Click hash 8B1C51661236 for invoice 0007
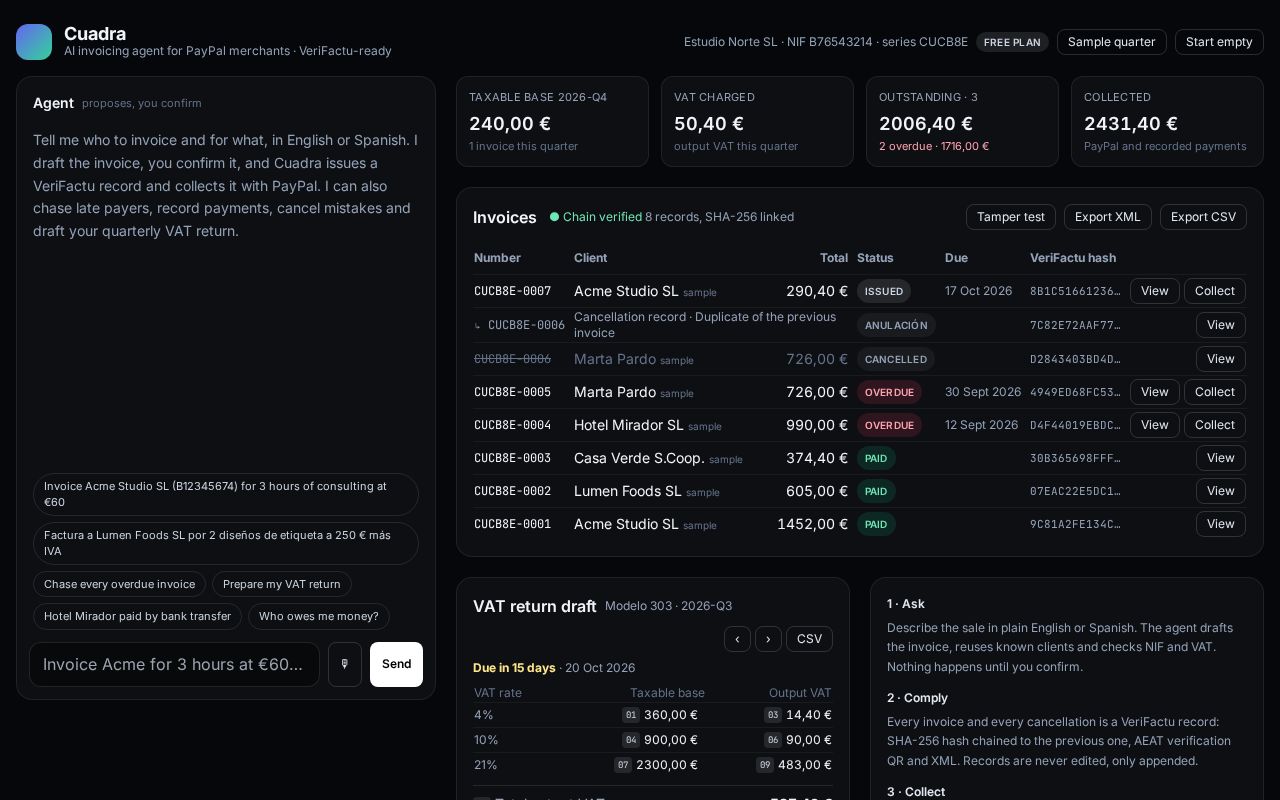The width and height of the screenshot is (1280, 800). point(1075,291)
